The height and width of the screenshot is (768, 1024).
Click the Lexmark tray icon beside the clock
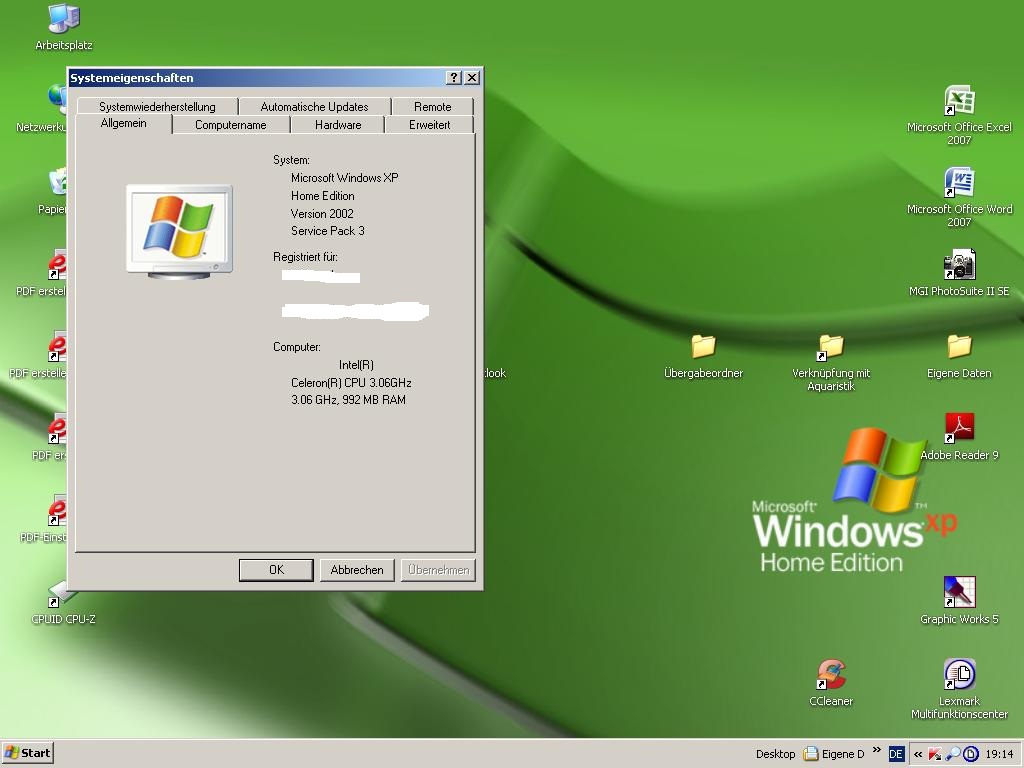[971, 754]
